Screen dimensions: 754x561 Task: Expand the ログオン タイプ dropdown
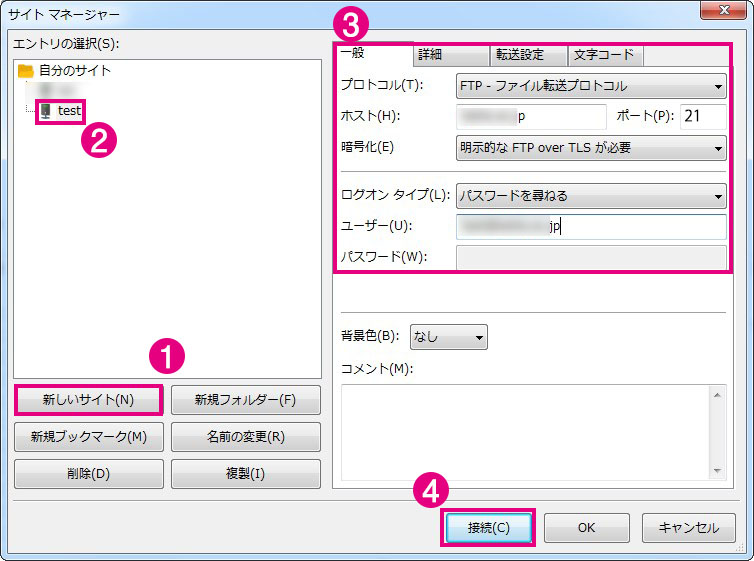pyautogui.click(x=591, y=196)
